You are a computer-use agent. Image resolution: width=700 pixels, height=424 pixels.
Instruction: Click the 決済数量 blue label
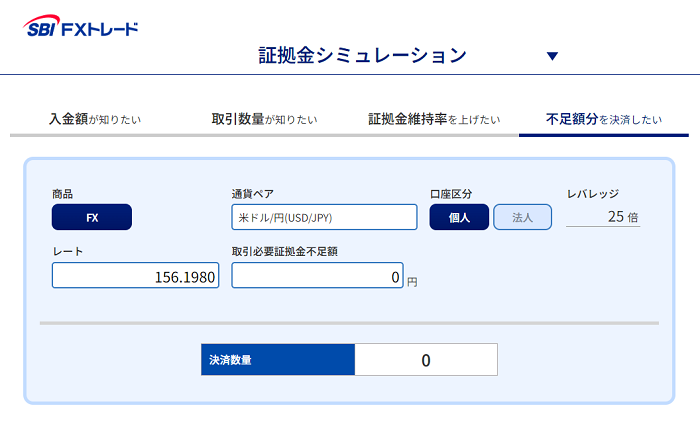click(x=278, y=360)
